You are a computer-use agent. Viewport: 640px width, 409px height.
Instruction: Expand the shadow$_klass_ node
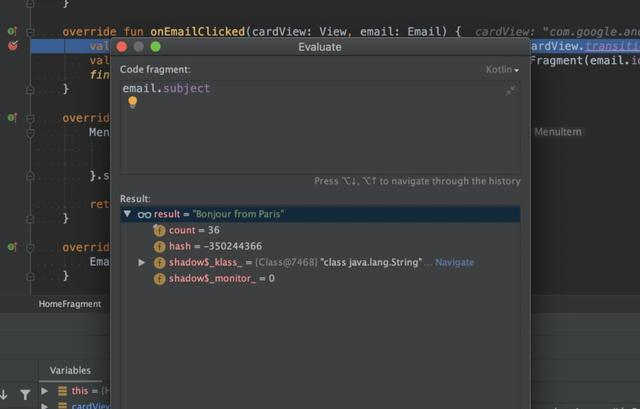pos(142,262)
